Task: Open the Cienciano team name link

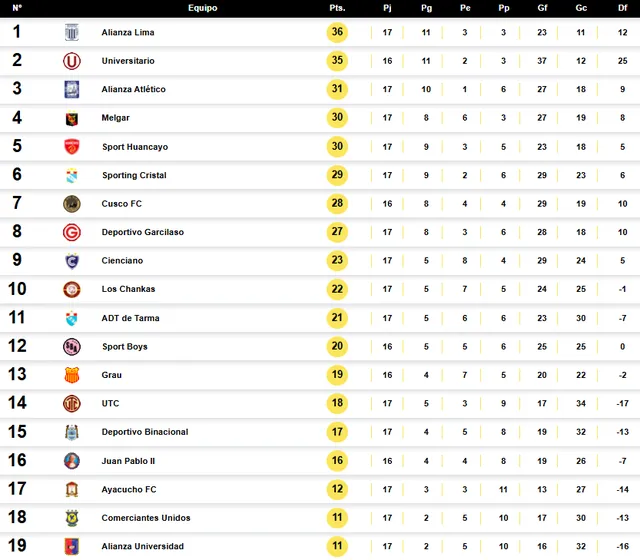Action: (122, 260)
